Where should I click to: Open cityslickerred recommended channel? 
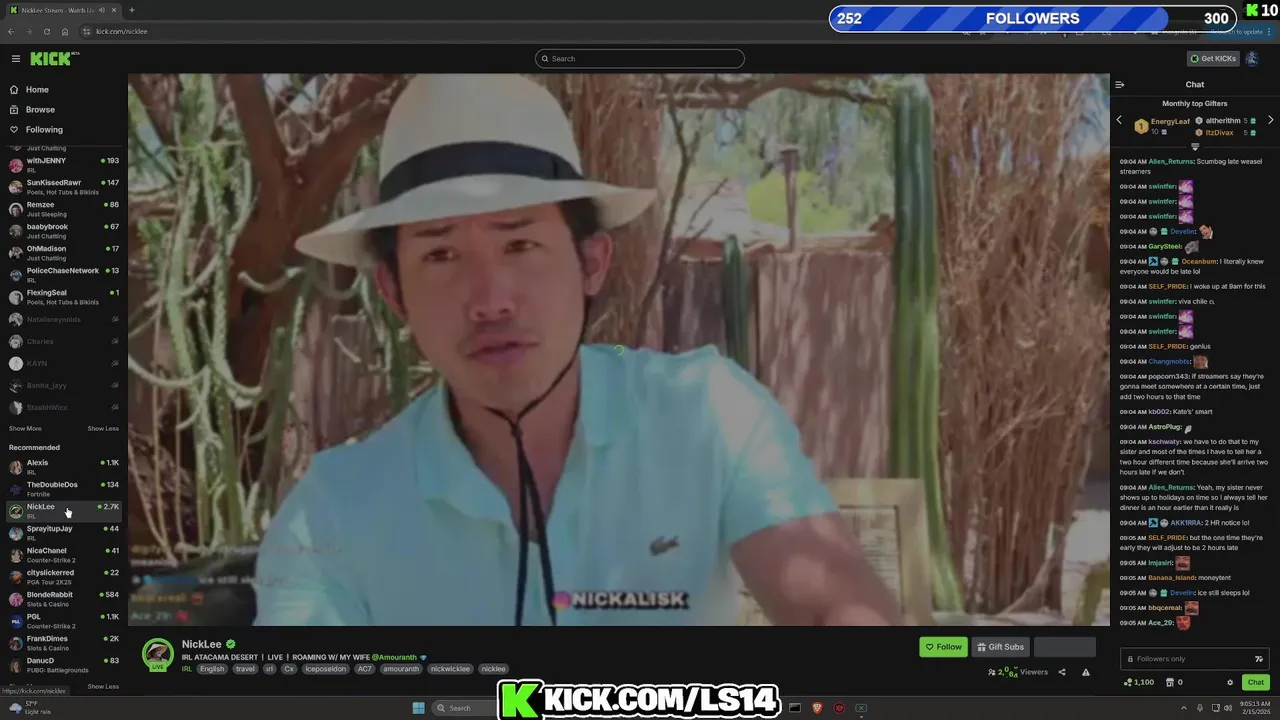pos(64,577)
